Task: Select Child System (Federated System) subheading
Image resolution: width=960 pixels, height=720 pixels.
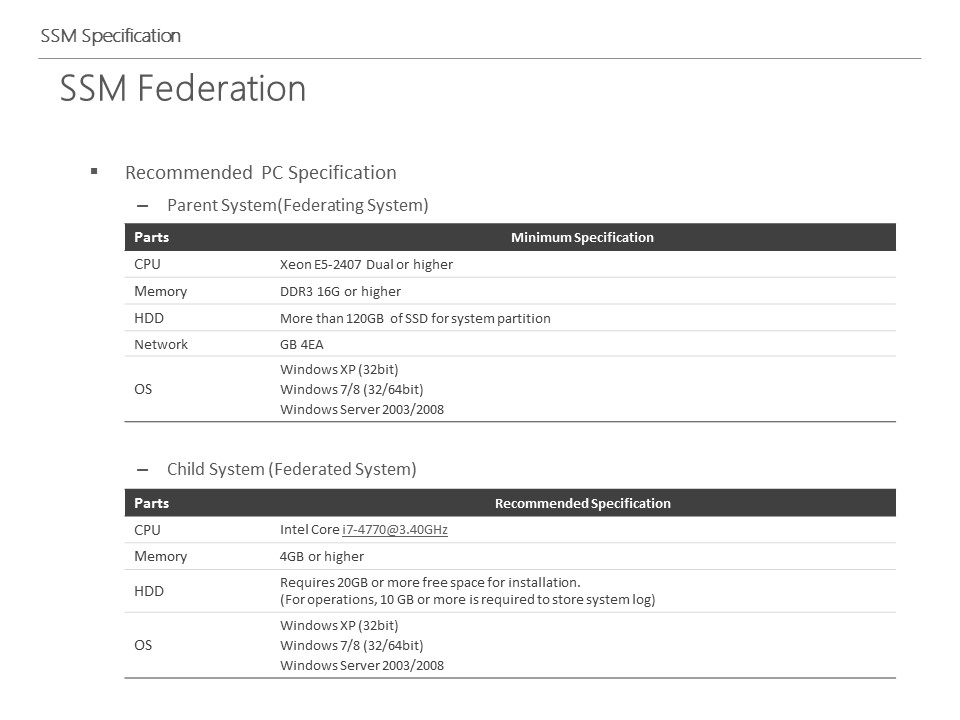Action: pos(291,469)
